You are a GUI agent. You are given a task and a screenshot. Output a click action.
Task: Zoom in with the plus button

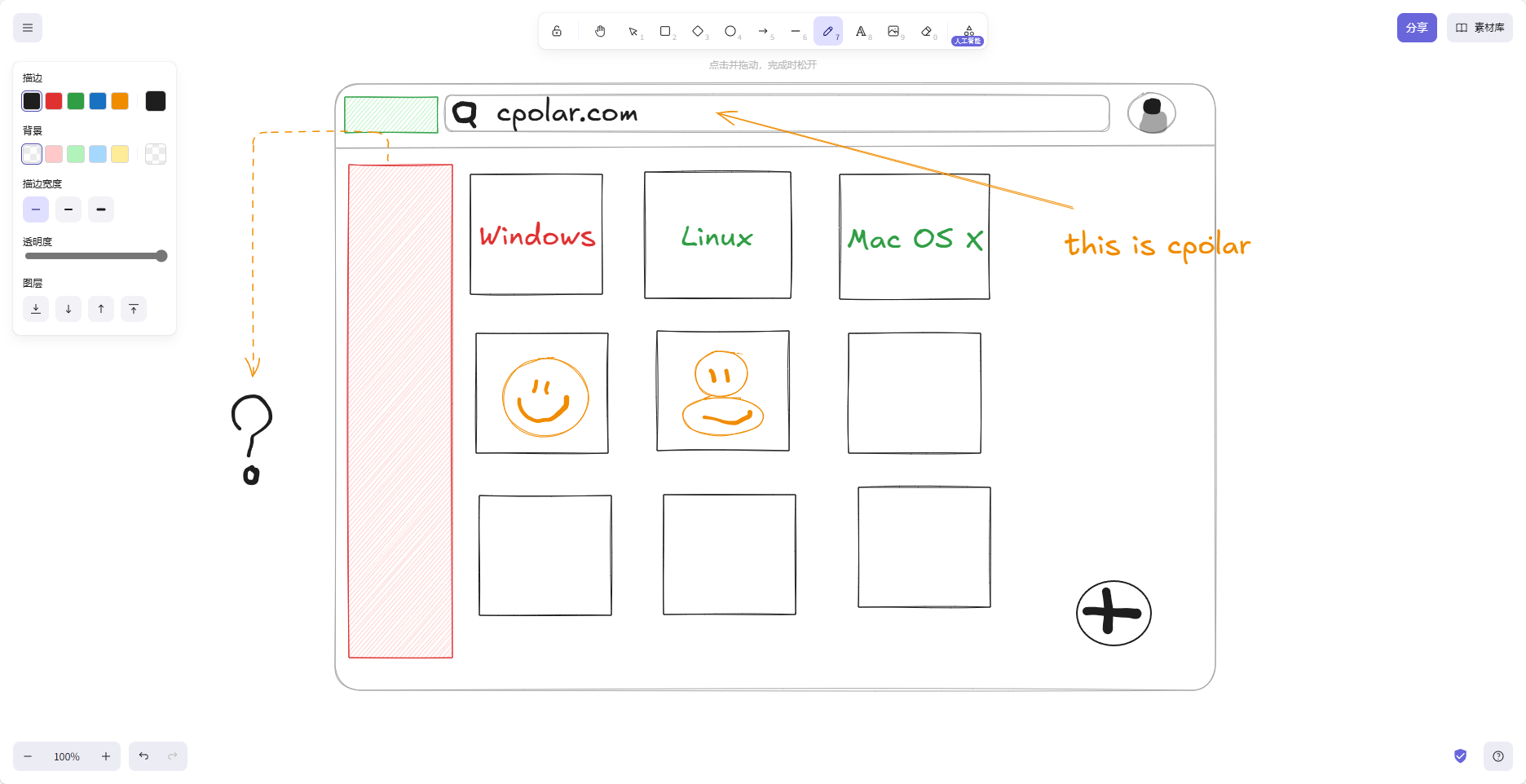pos(106,756)
